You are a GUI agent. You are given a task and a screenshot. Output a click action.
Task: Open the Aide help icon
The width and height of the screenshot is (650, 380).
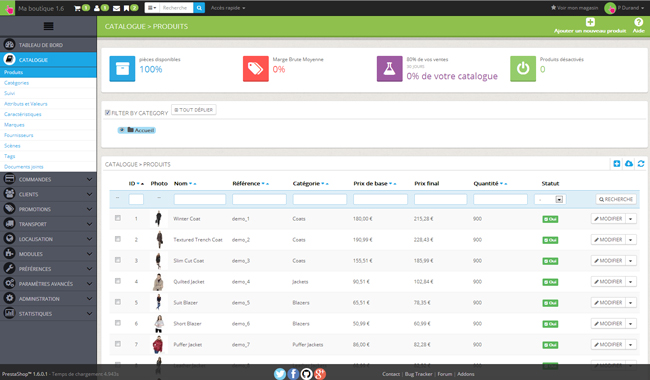tap(638, 26)
